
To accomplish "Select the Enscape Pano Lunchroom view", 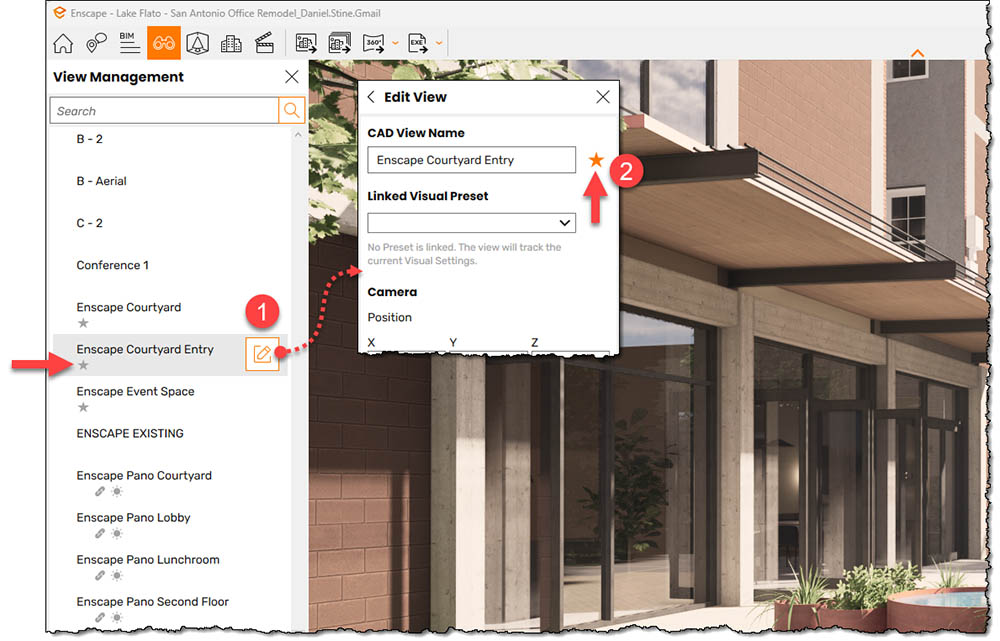I will 148,560.
